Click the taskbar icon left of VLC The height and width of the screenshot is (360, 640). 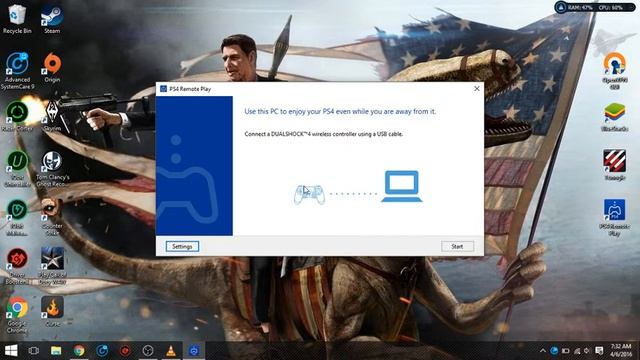[x=148, y=351]
